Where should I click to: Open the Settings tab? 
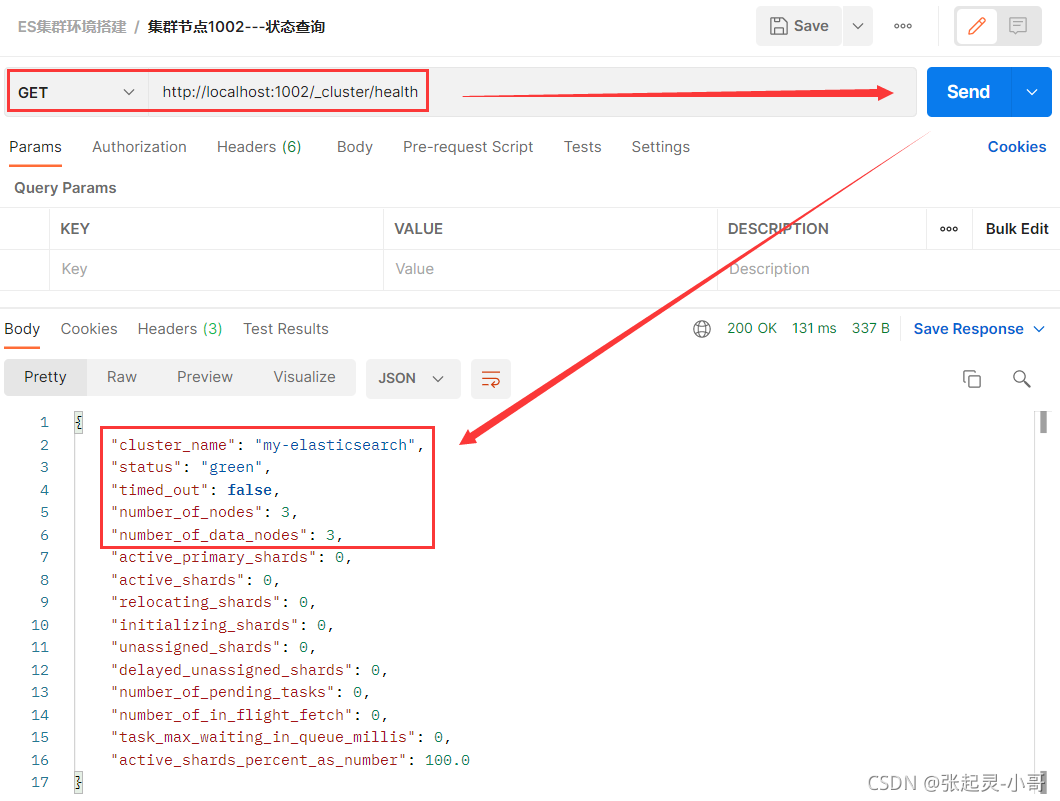click(660, 147)
